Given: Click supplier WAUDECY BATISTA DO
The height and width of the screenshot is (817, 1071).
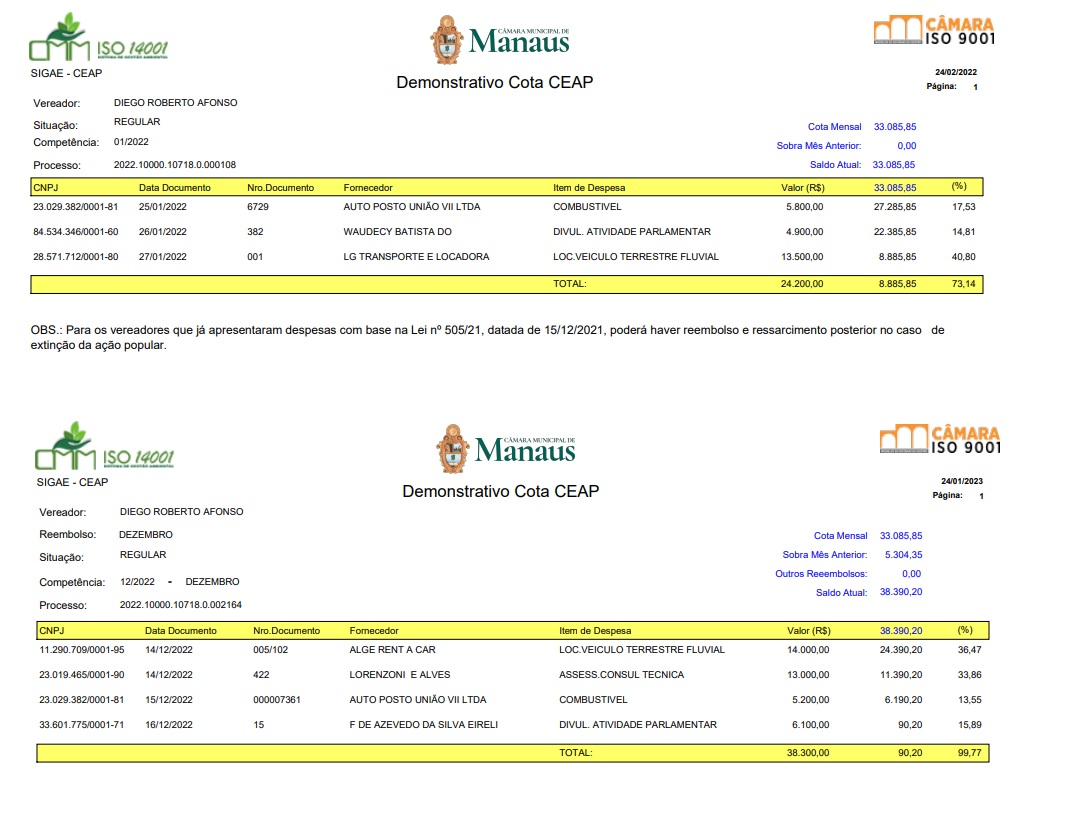Looking at the screenshot, I should point(398,232).
